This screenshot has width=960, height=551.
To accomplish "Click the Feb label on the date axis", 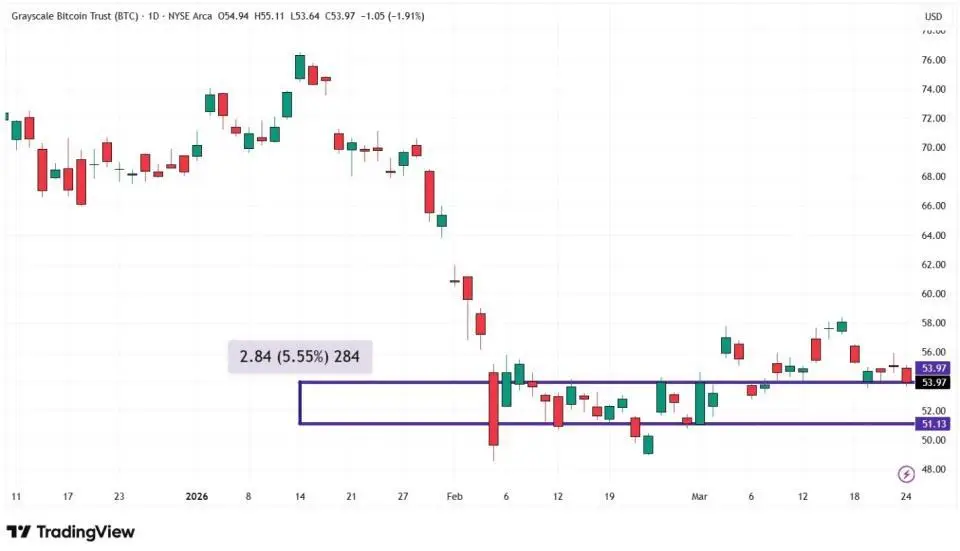I will coord(455,496).
